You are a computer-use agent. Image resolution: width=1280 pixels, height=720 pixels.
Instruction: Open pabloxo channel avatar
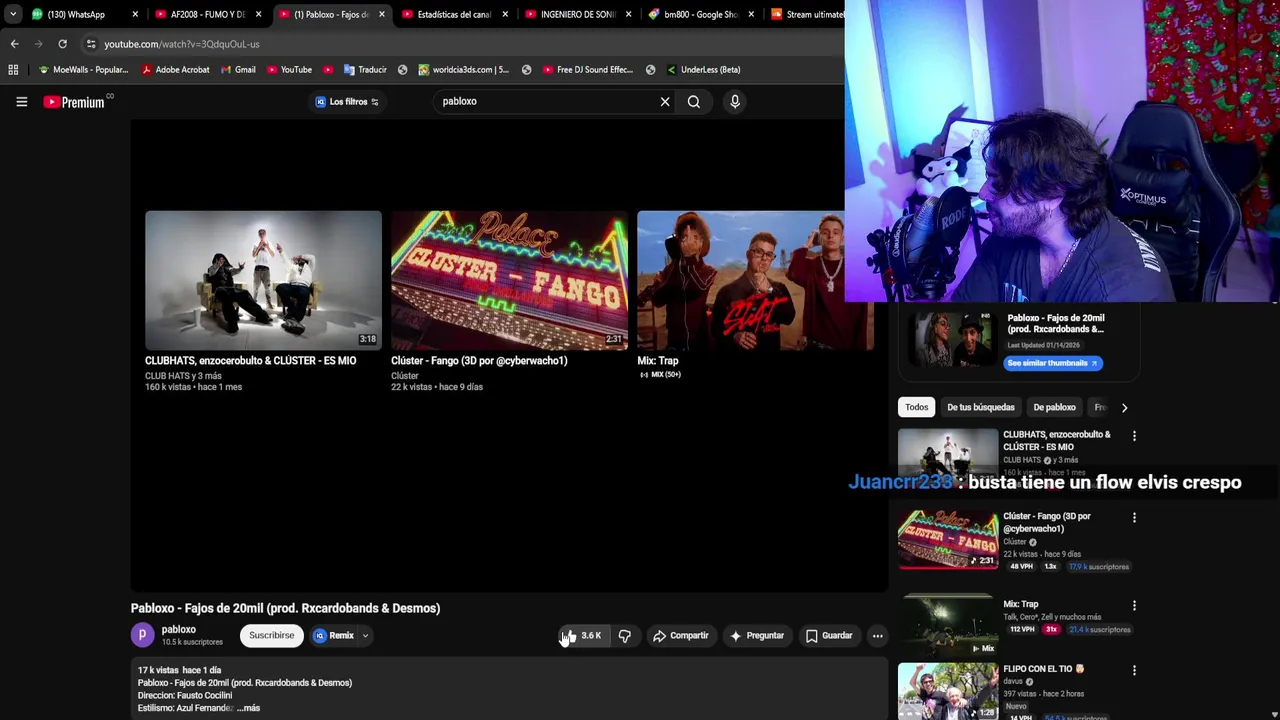tap(143, 634)
